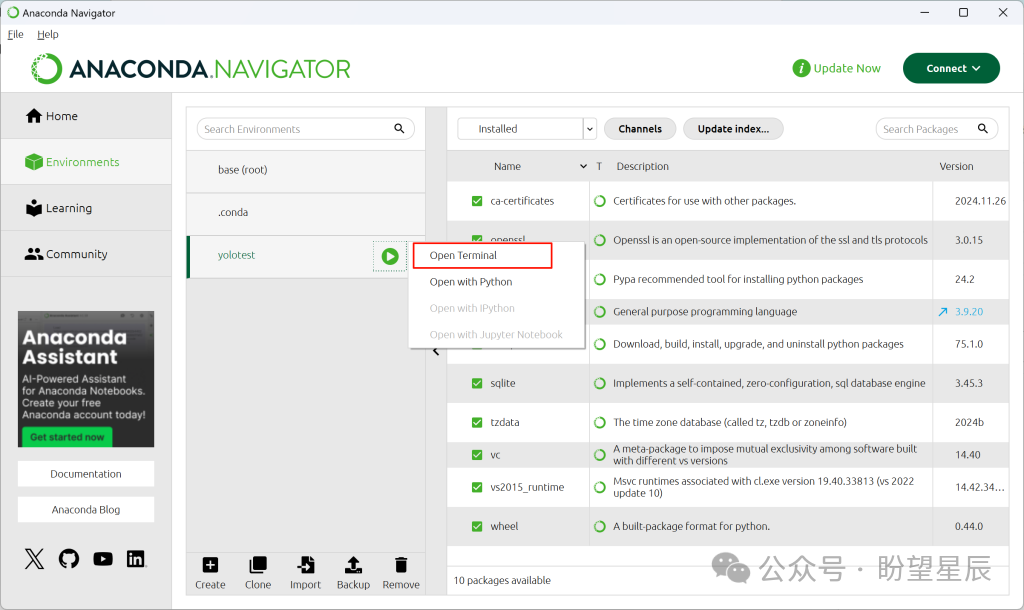Click the status circle for openssl row
1024x610 pixels.
600,240
